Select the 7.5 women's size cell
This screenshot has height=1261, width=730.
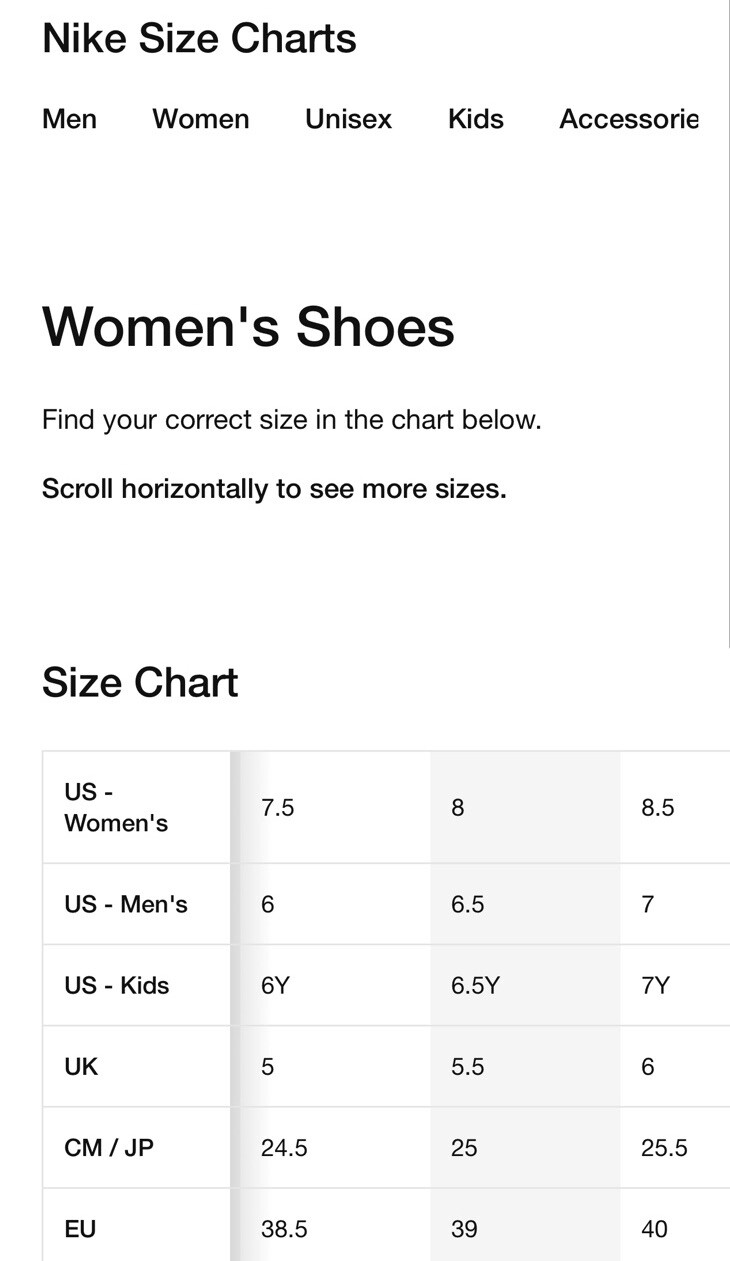tap(278, 807)
